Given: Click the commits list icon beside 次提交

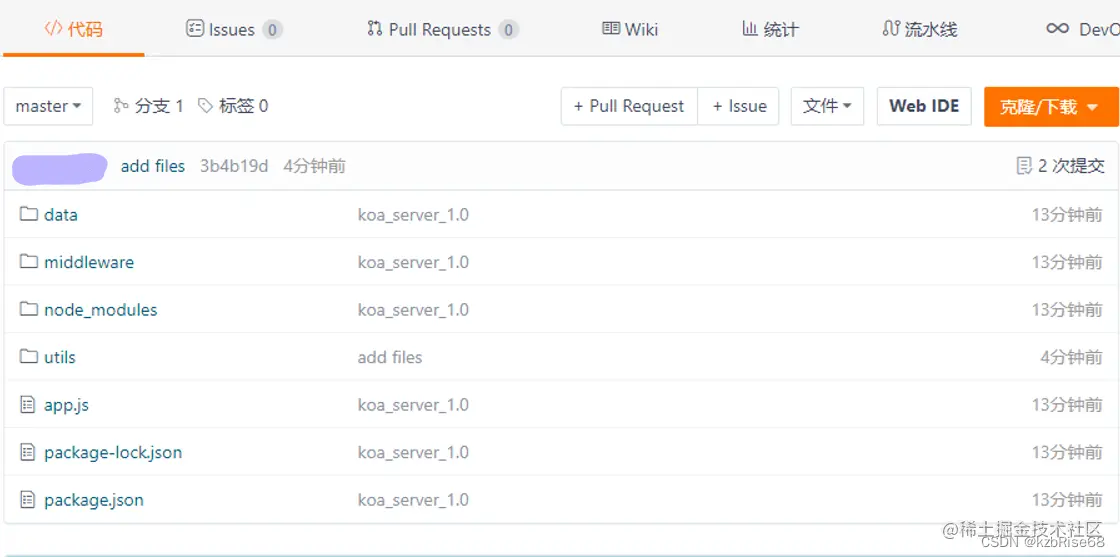Looking at the screenshot, I should point(1024,166).
